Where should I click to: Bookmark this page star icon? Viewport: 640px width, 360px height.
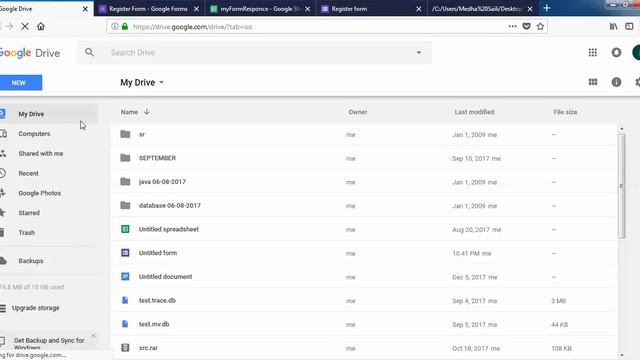pyautogui.click(x=540, y=26)
